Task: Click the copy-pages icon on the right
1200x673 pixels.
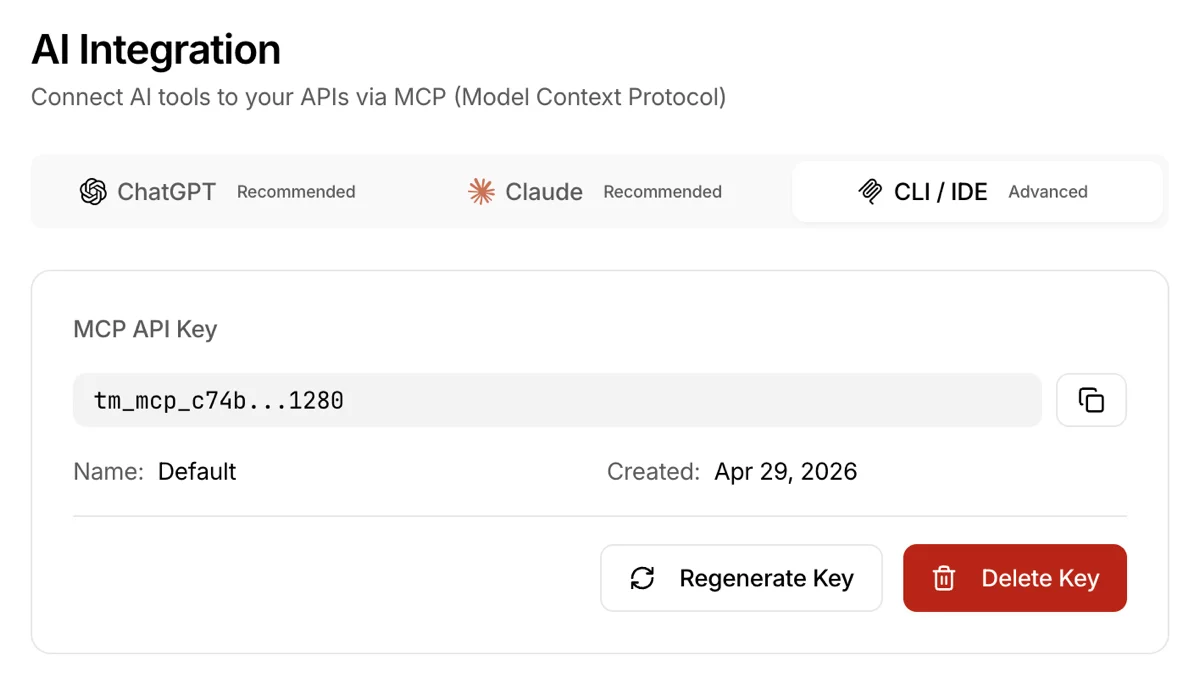Action: click(1091, 399)
